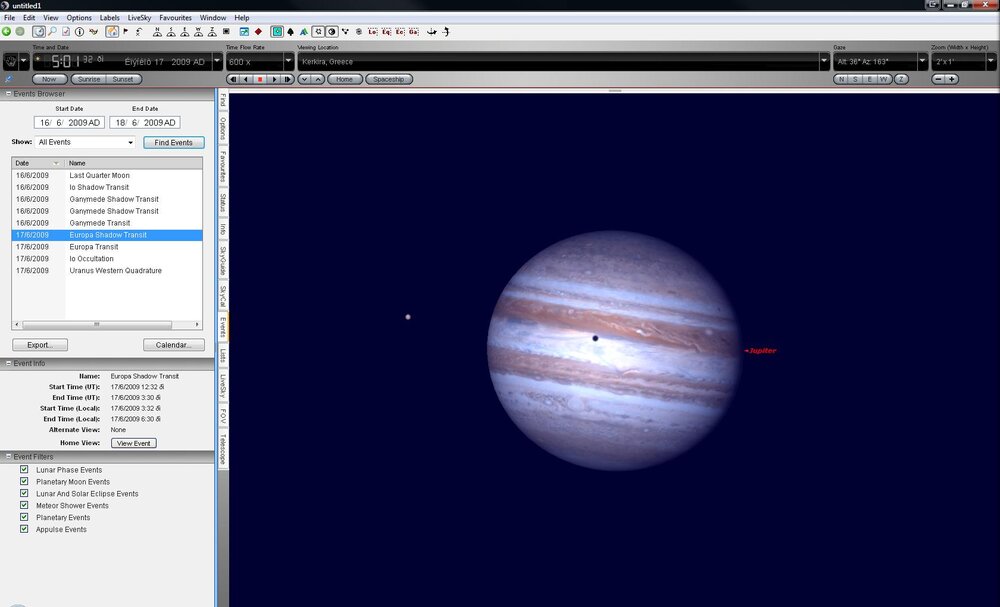
Task: Click the rocket icon on the toolbar
Action: click(x=444, y=31)
